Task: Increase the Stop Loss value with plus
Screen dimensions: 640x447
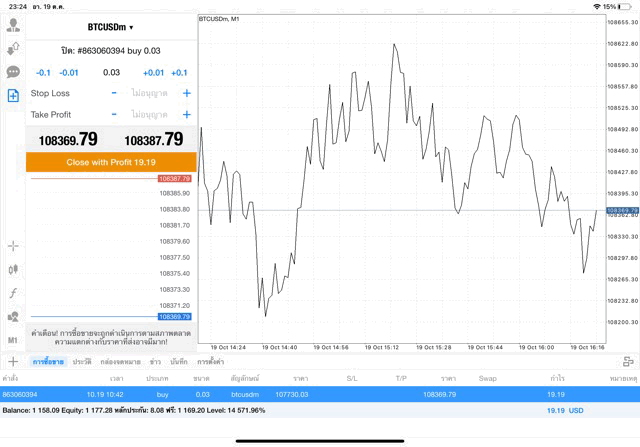Action: pyautogui.click(x=186, y=93)
